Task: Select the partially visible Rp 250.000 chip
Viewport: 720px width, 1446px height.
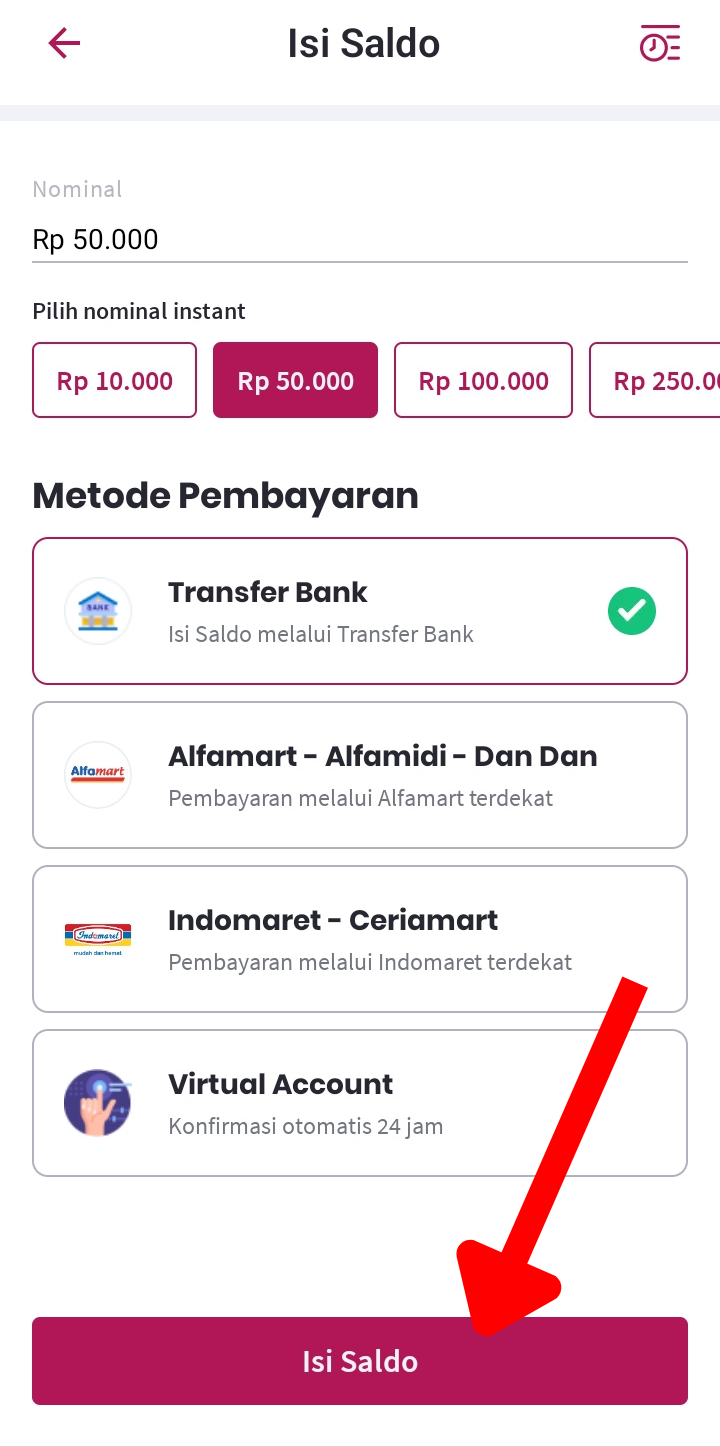Action: tap(660, 380)
